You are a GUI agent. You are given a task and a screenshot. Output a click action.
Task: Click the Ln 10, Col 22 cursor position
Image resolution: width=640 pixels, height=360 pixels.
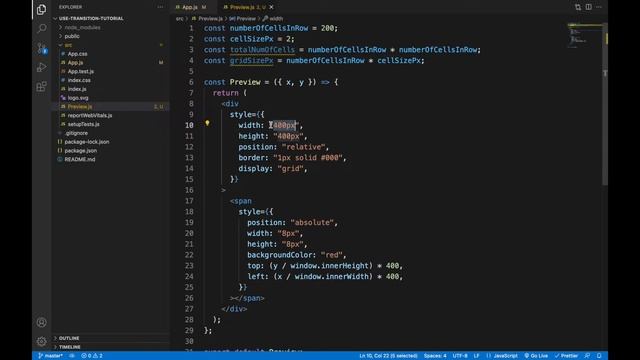click(388, 356)
